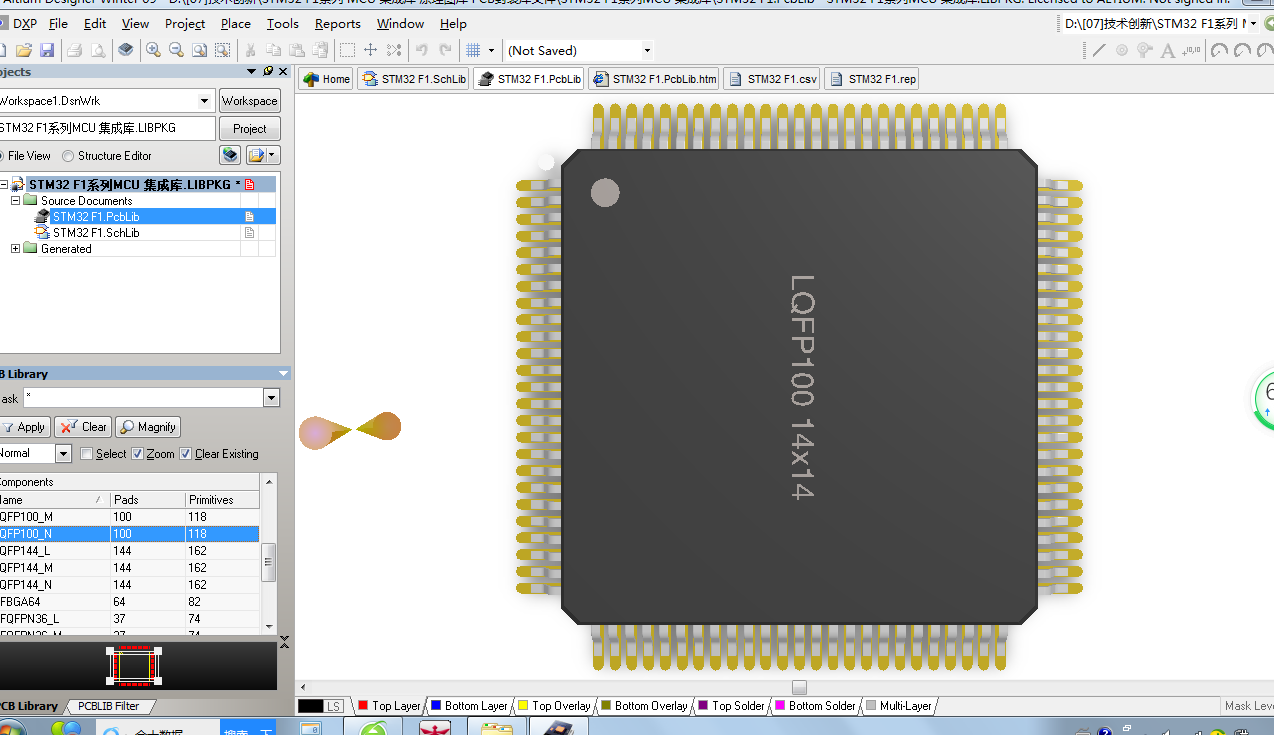Select the Place Coordinate tool icon
1274x735 pixels.
[1190, 50]
